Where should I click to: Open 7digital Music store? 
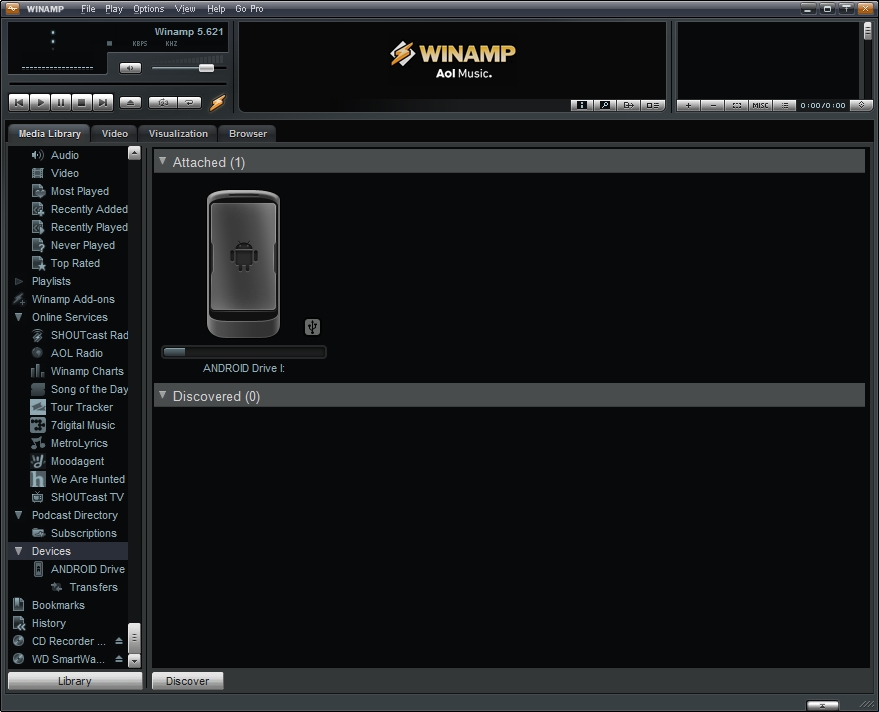click(82, 425)
